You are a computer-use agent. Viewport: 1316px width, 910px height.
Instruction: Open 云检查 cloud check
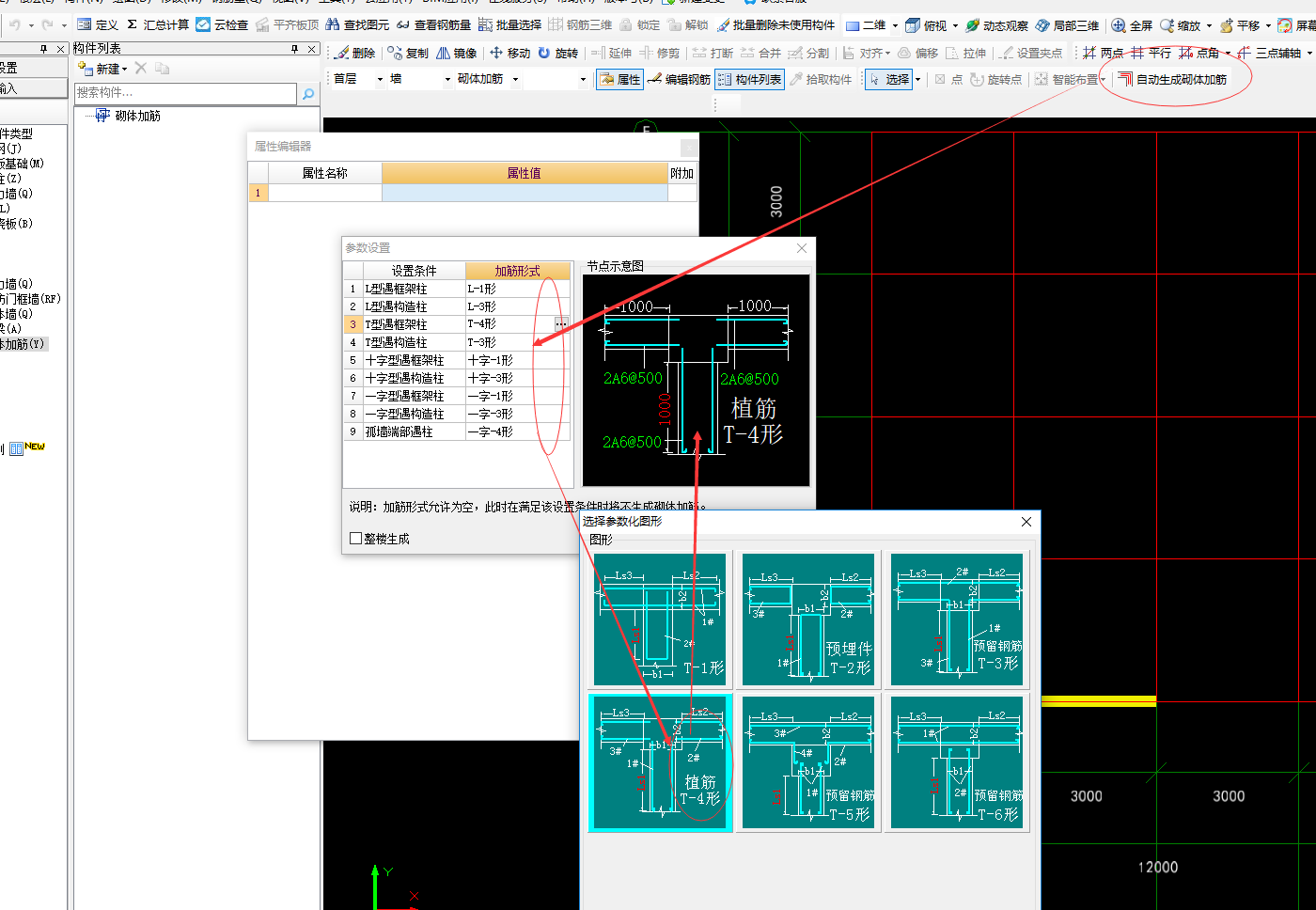[222, 25]
